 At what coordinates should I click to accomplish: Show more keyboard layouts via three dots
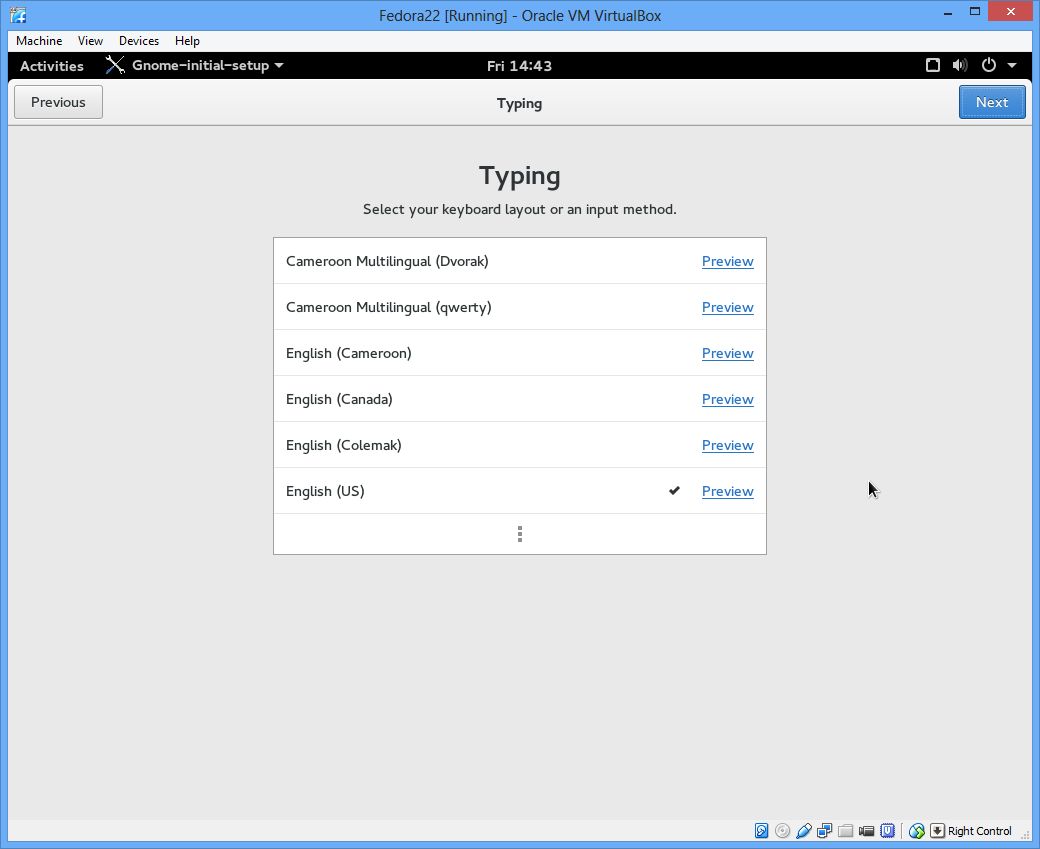520,534
